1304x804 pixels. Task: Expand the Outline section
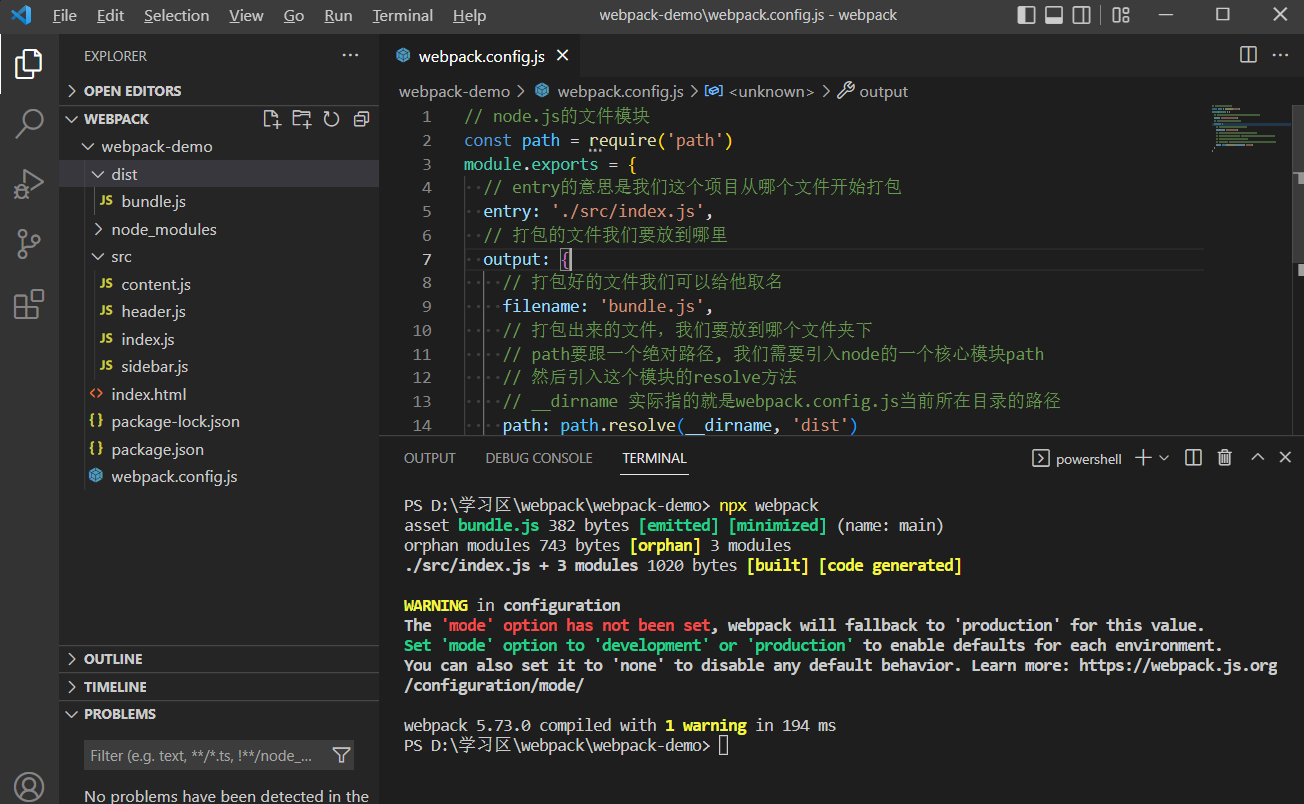tap(219, 659)
